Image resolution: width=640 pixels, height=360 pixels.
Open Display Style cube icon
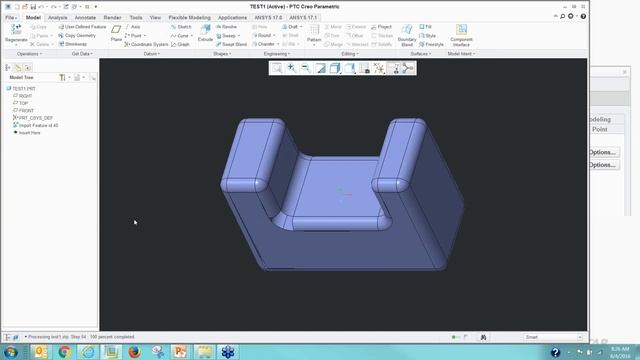pyautogui.click(x=335, y=68)
